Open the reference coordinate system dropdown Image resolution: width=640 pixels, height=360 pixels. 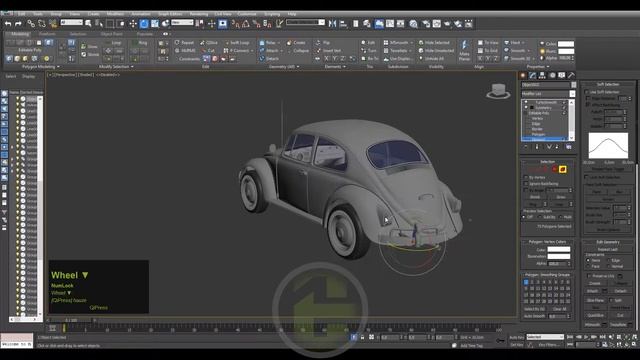tap(182, 22)
